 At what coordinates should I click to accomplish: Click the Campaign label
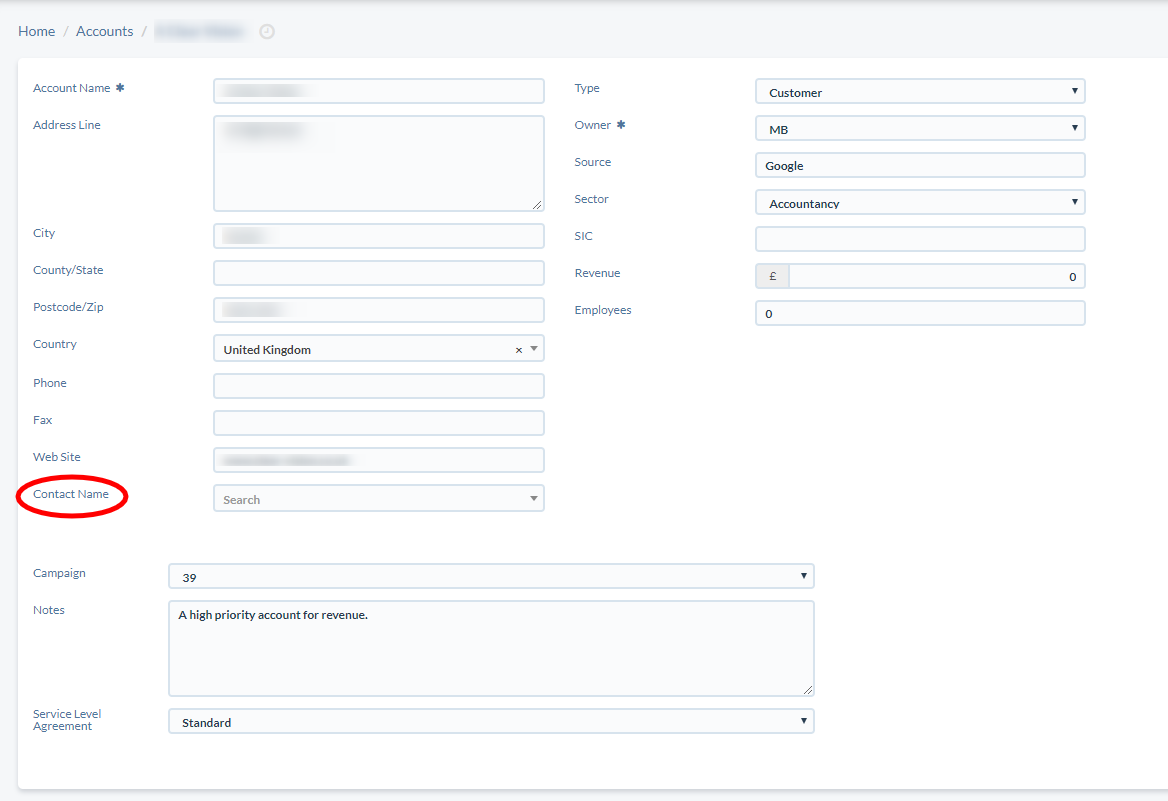(59, 573)
